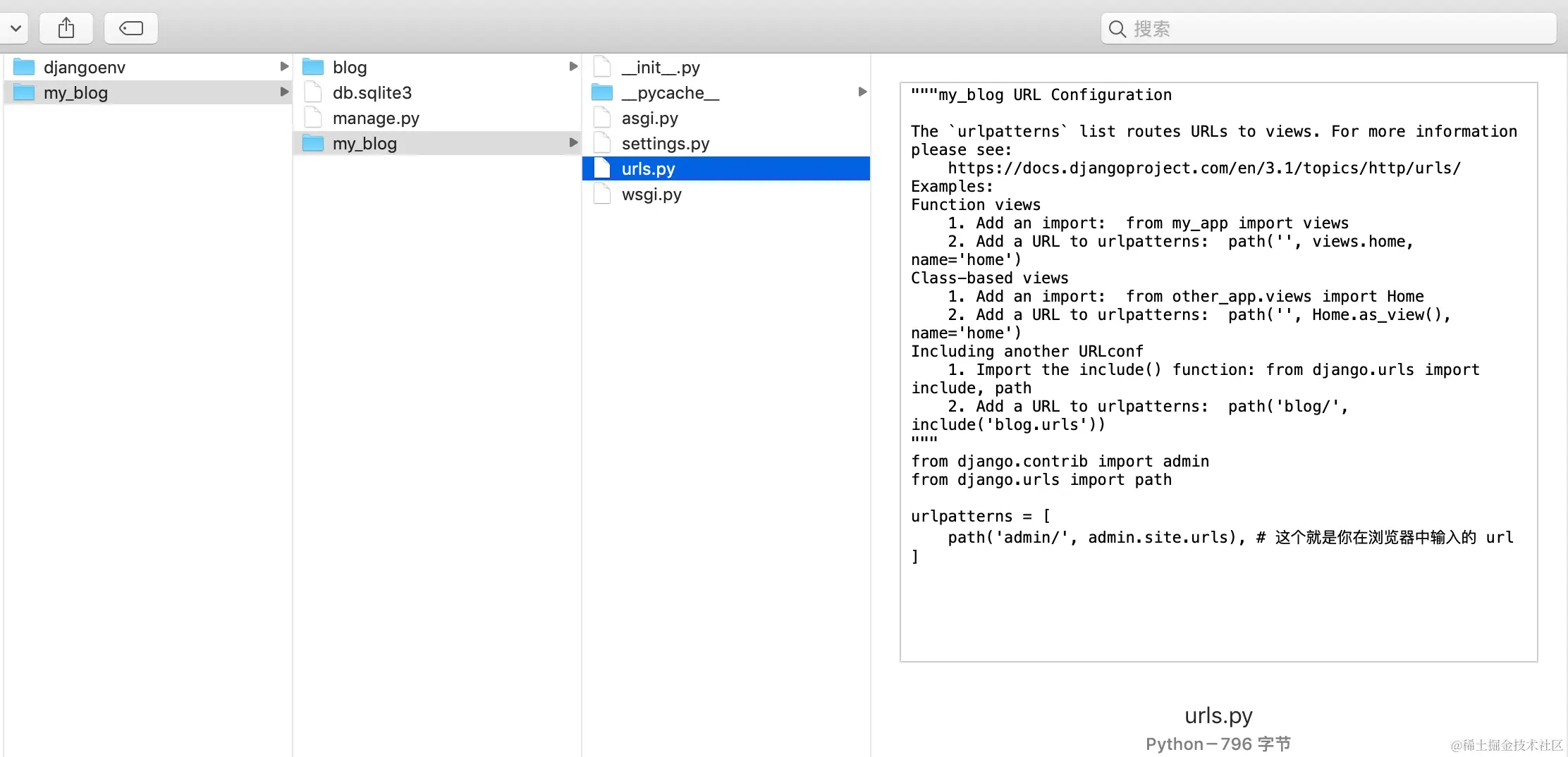
Task: Click the asgi.py file name
Action: click(x=650, y=118)
